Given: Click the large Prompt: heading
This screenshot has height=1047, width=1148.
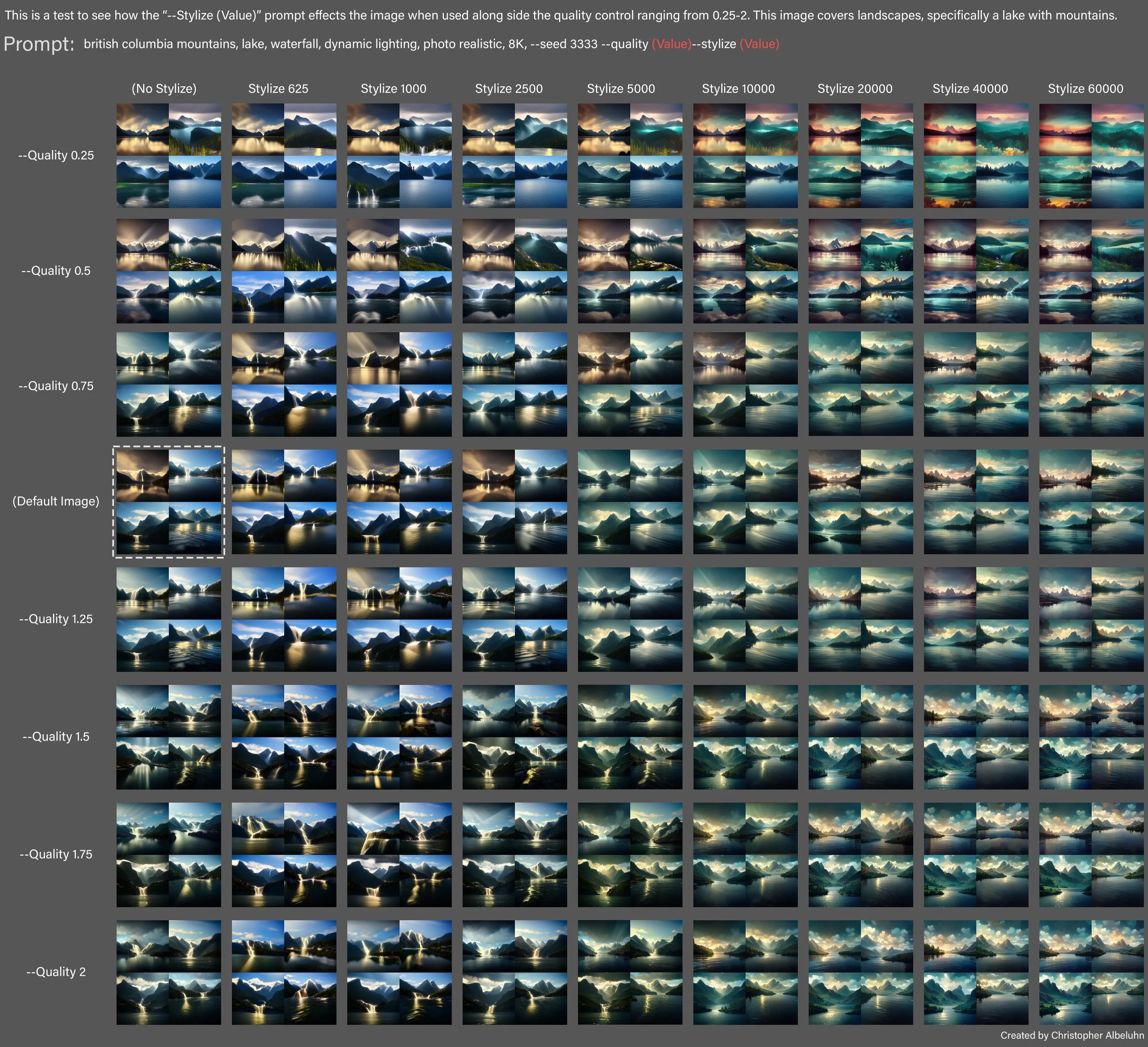Looking at the screenshot, I should pos(39,44).
